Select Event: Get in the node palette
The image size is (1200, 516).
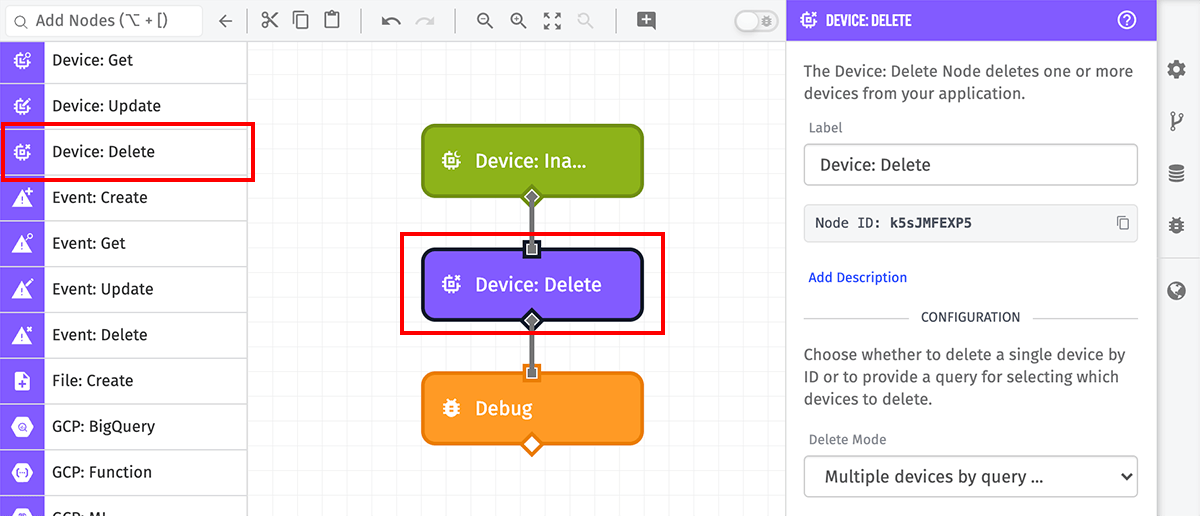124,243
